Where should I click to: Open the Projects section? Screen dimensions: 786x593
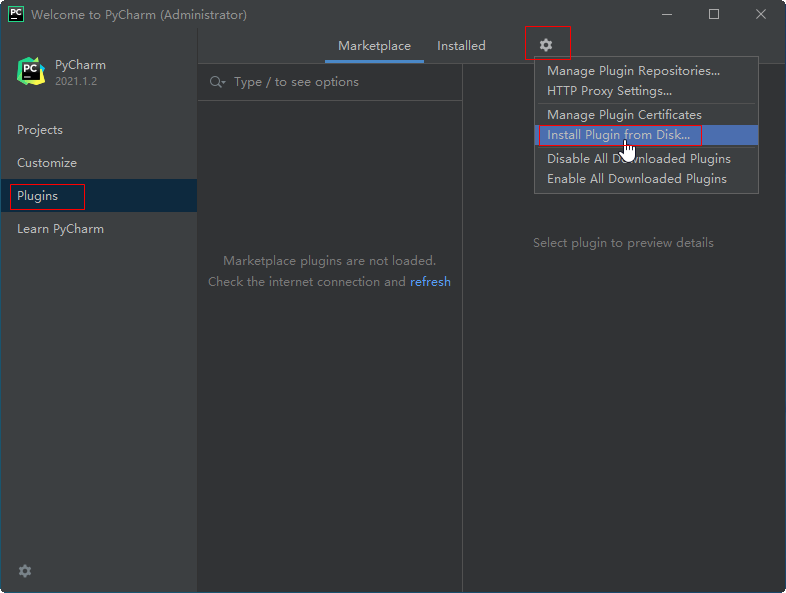pyautogui.click(x=99, y=130)
